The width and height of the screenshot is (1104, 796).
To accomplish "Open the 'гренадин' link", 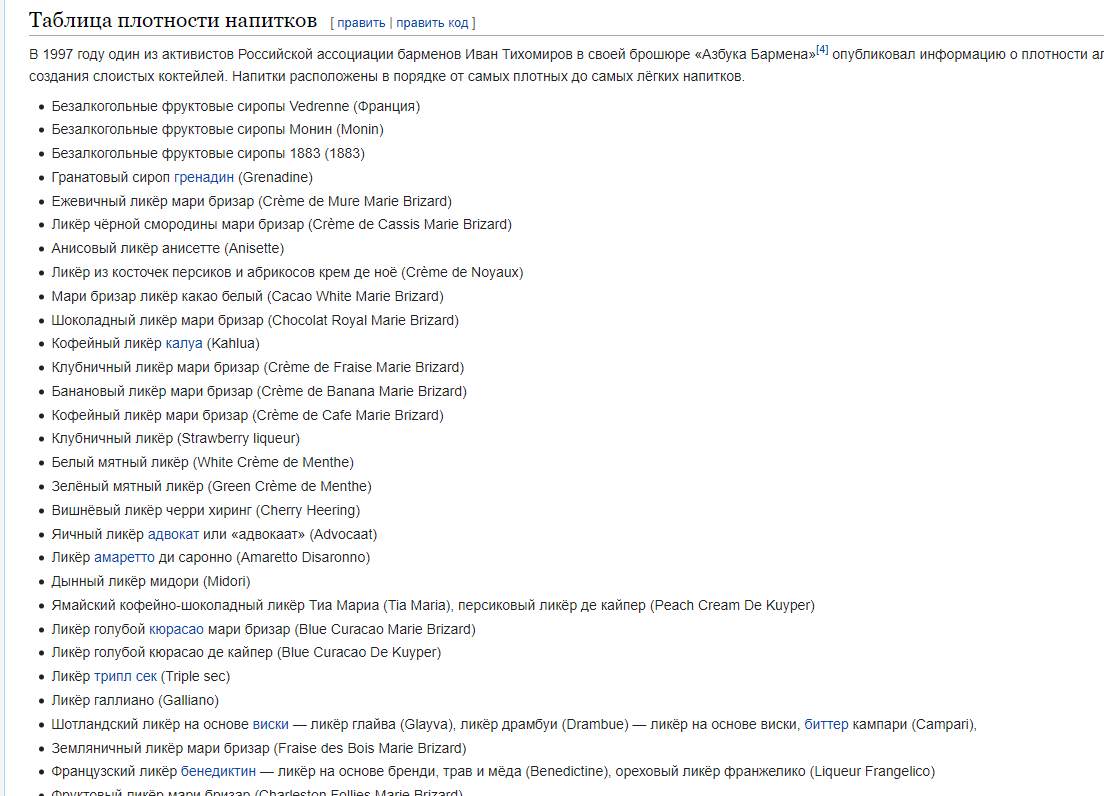I will coord(203,177).
